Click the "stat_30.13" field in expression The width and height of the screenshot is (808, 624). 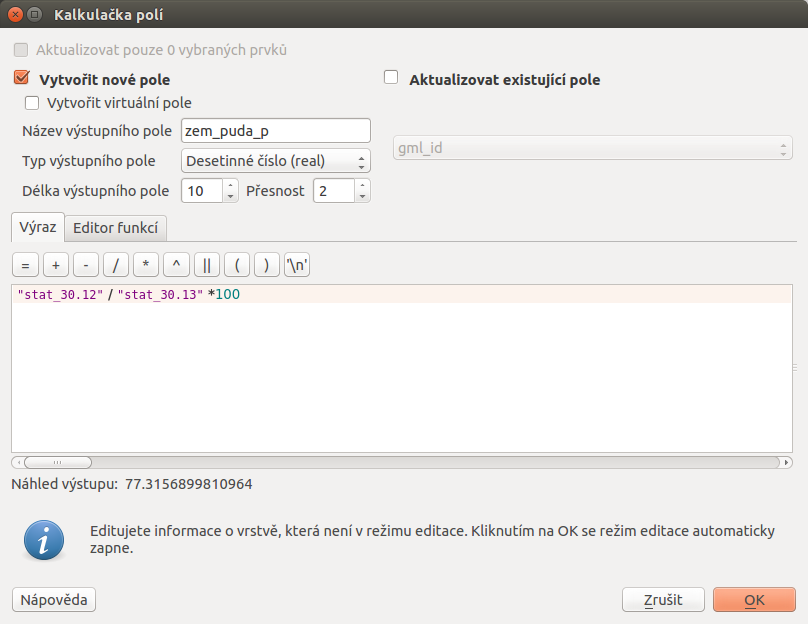point(160,295)
